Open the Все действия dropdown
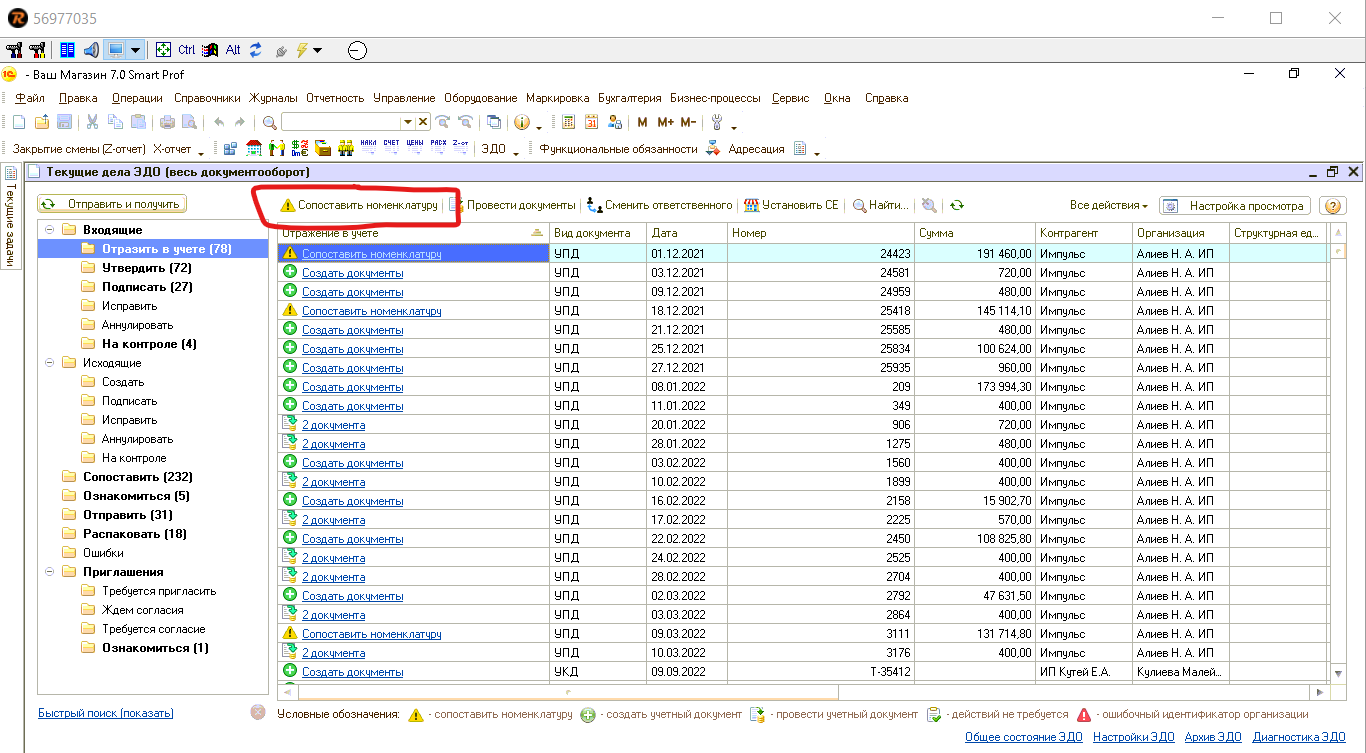The width and height of the screenshot is (1366, 753). pyautogui.click(x=1108, y=206)
